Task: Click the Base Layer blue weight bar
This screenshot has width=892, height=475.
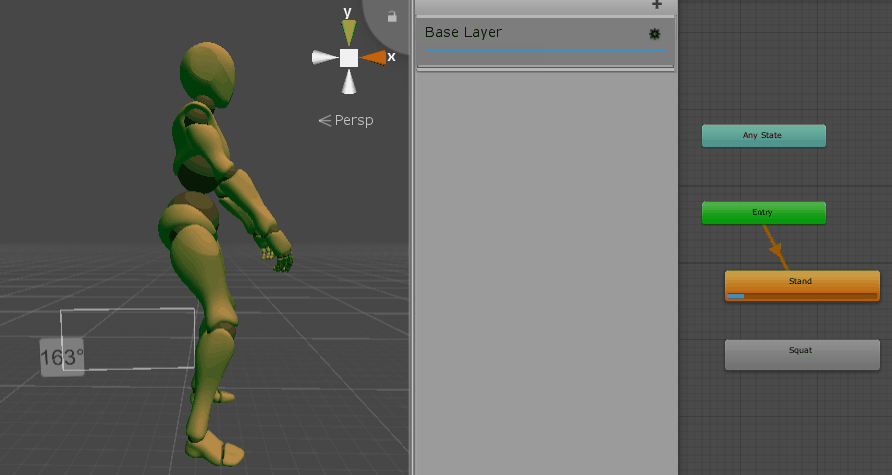Action: pyautogui.click(x=545, y=50)
